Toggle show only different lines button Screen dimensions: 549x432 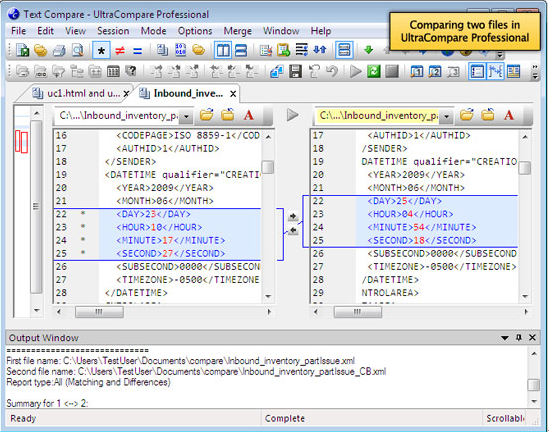[x=120, y=51]
